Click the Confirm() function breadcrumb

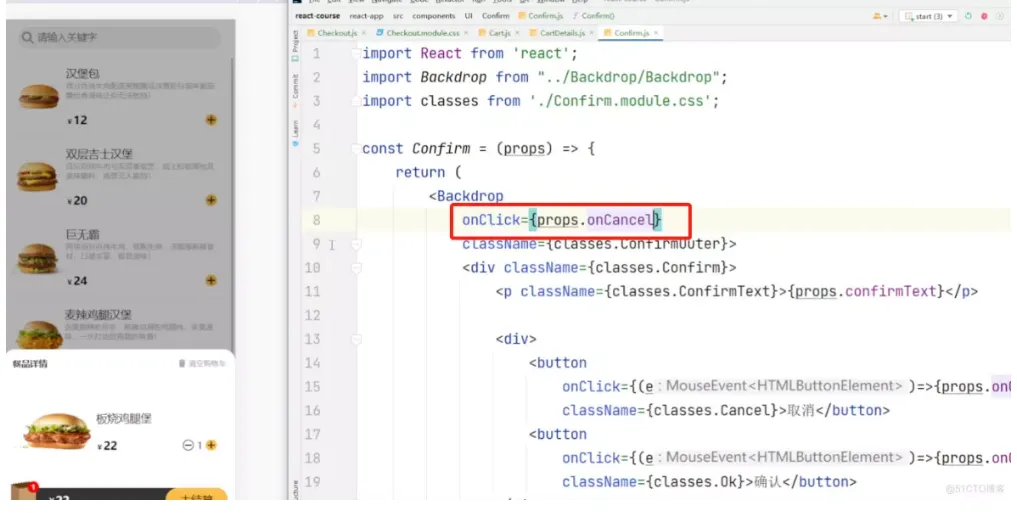(593, 16)
